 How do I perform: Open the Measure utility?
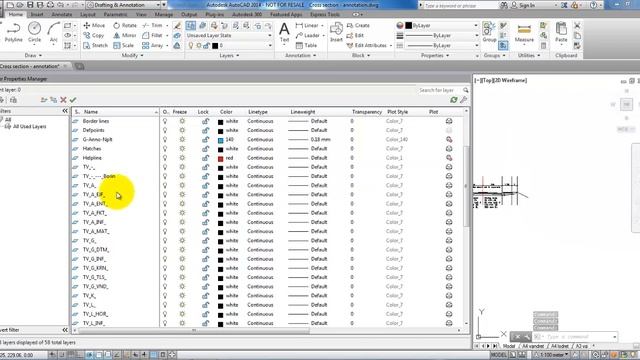(524, 33)
